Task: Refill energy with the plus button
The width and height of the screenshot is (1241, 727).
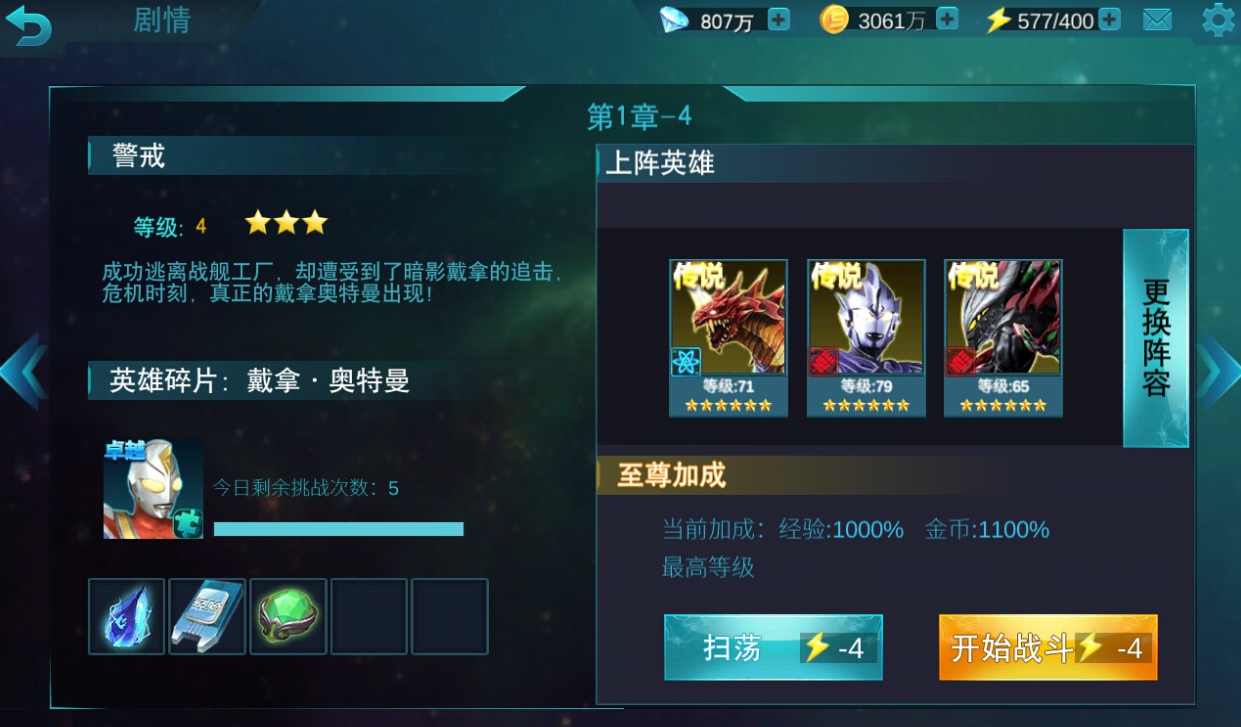Action: point(1109,19)
